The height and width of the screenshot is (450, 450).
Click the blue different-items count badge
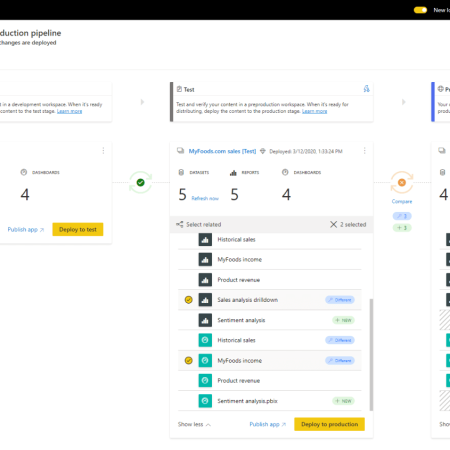(402, 216)
